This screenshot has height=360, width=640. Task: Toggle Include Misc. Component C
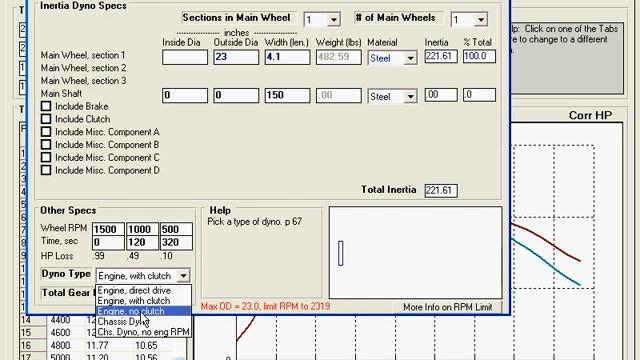46,157
